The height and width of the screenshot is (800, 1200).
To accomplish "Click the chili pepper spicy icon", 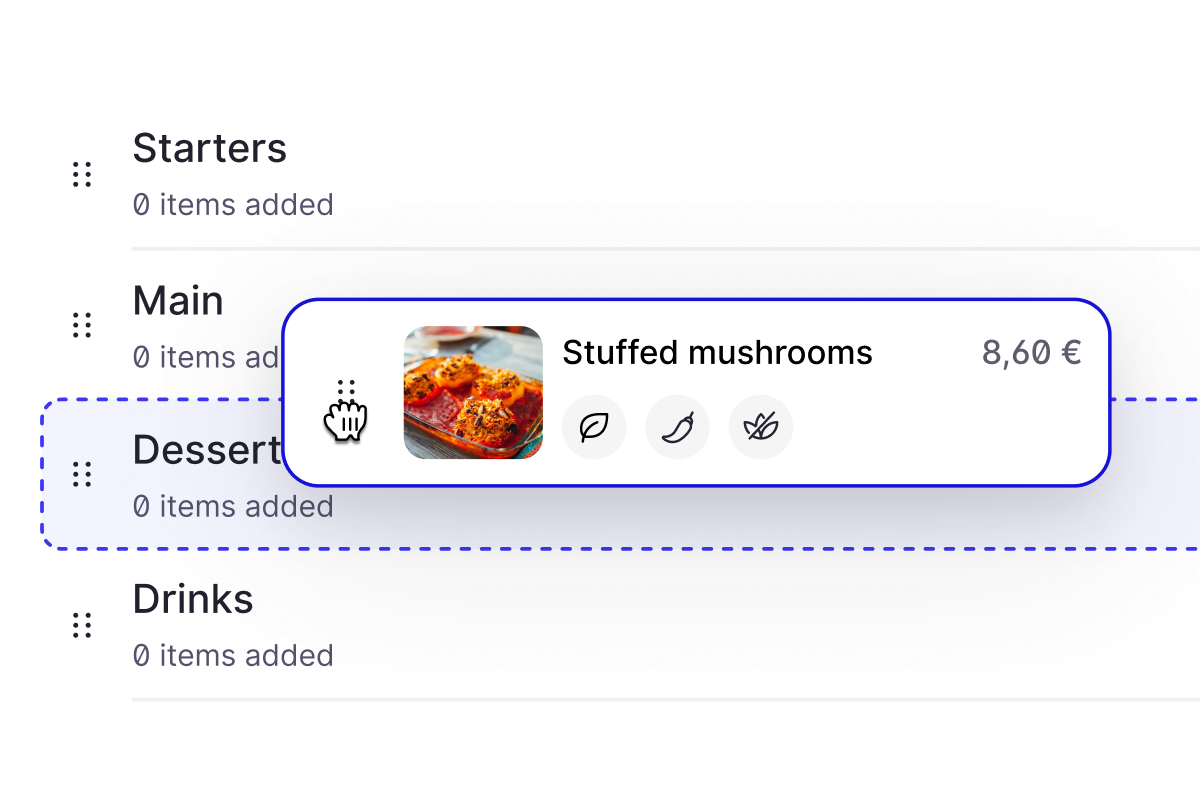I will pyautogui.click(x=677, y=427).
